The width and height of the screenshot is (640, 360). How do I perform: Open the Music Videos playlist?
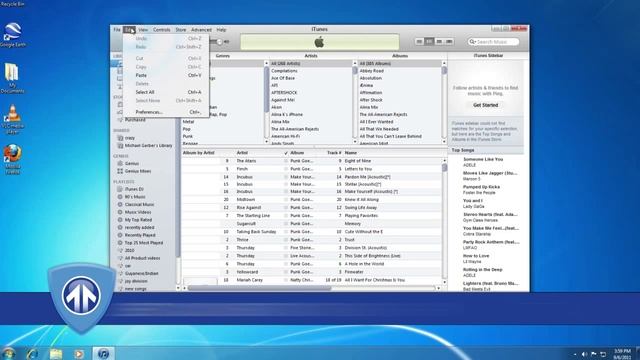[138, 212]
